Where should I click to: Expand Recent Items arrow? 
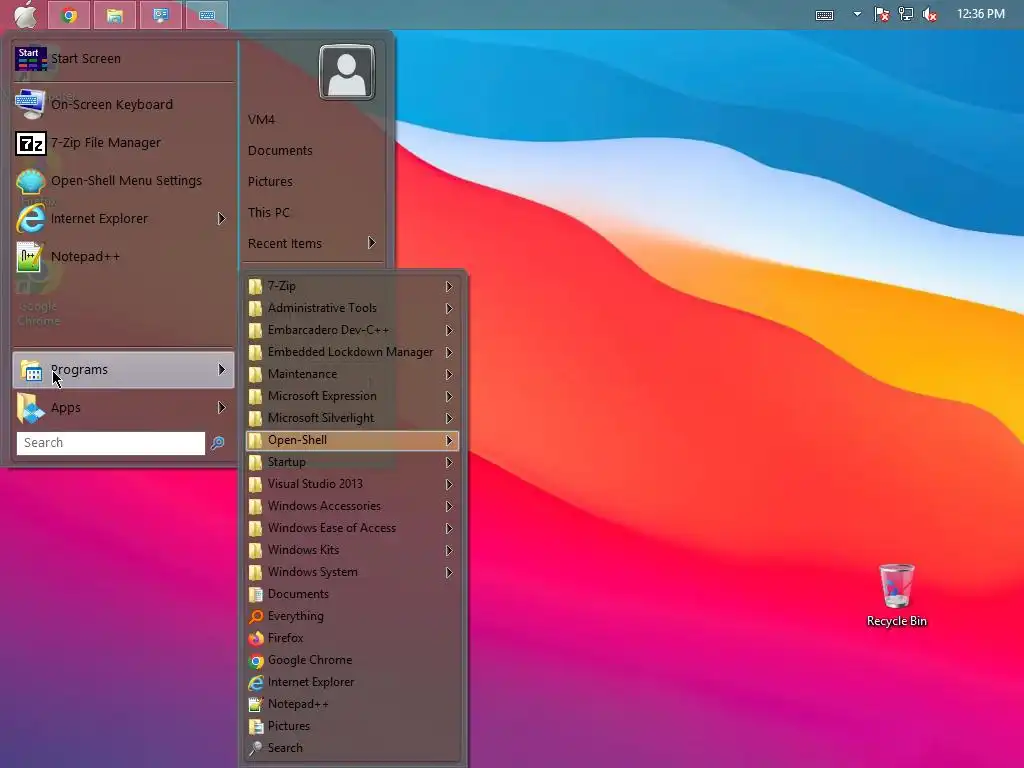tap(372, 243)
